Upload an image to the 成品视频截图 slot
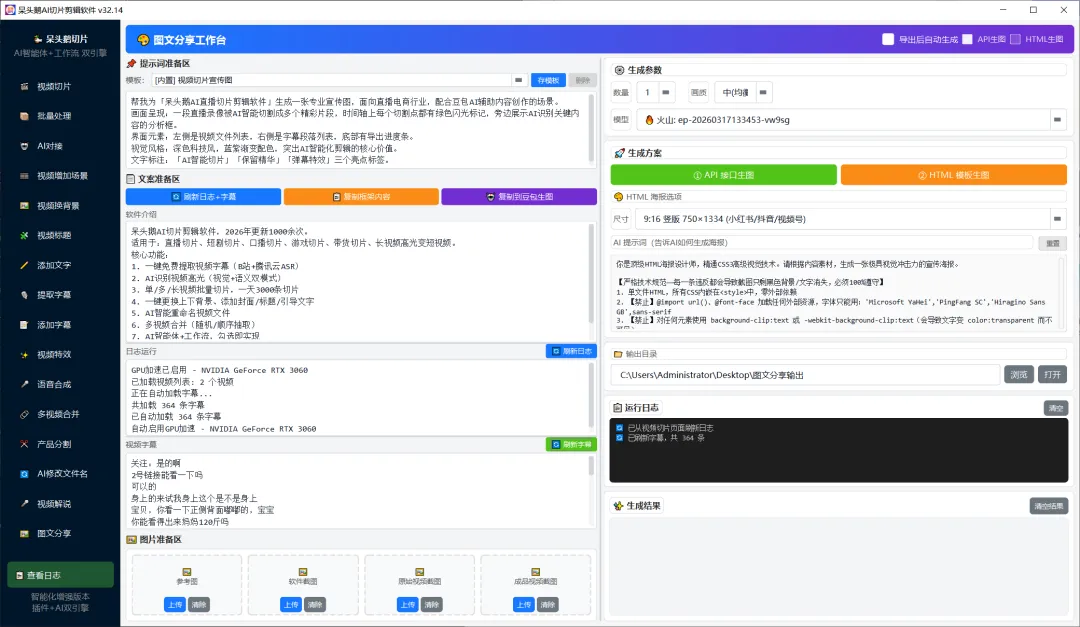The image size is (1080, 627). pyautogui.click(x=523, y=604)
